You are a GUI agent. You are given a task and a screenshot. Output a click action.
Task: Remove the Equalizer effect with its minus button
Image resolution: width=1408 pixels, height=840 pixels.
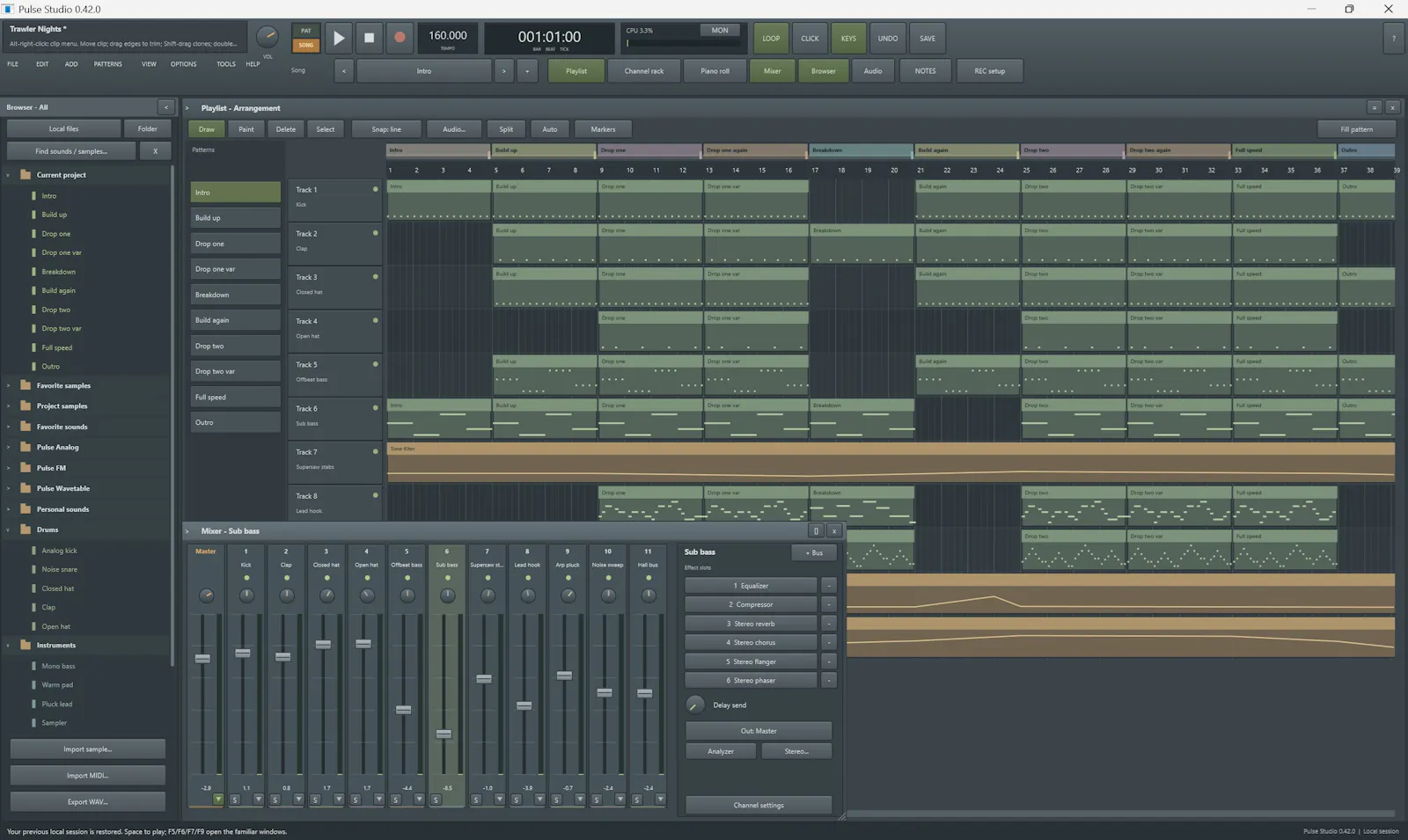coord(829,586)
